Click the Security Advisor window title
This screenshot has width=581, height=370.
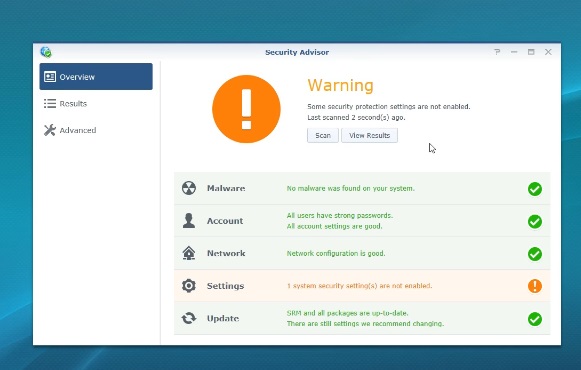pos(297,52)
